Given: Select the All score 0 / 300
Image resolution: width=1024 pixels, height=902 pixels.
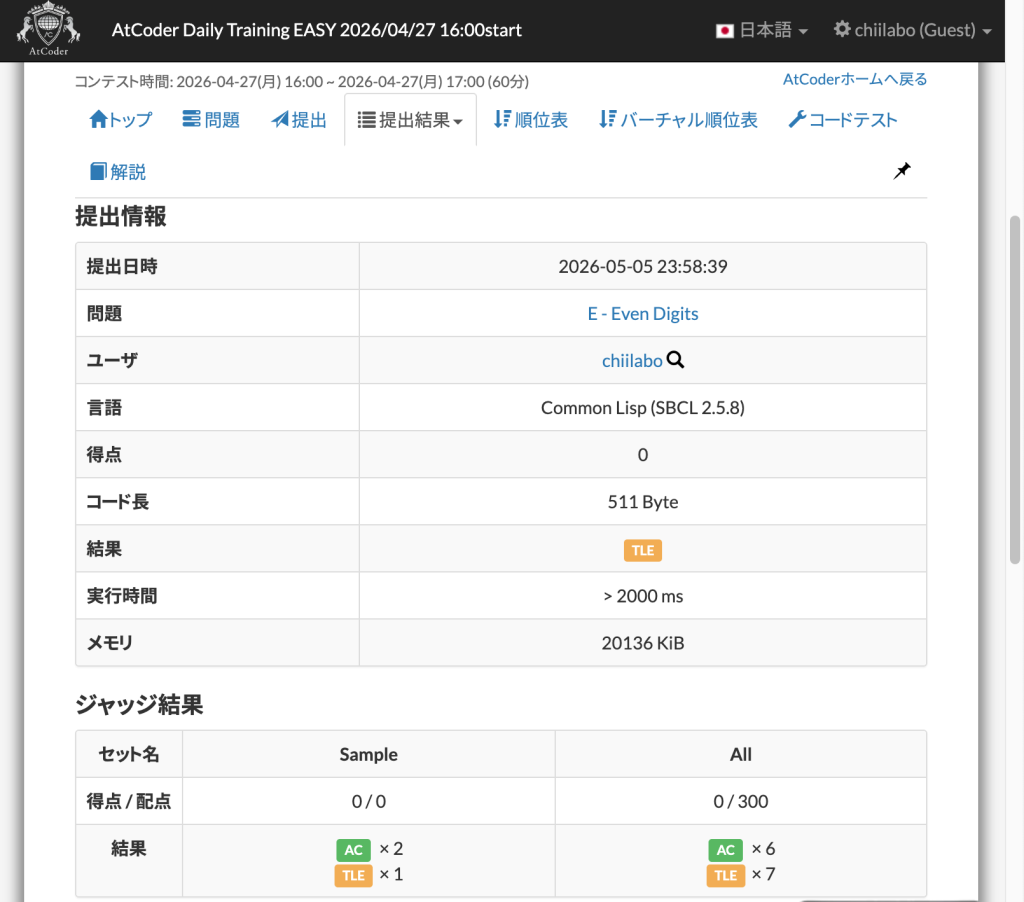Looking at the screenshot, I should (741, 801).
